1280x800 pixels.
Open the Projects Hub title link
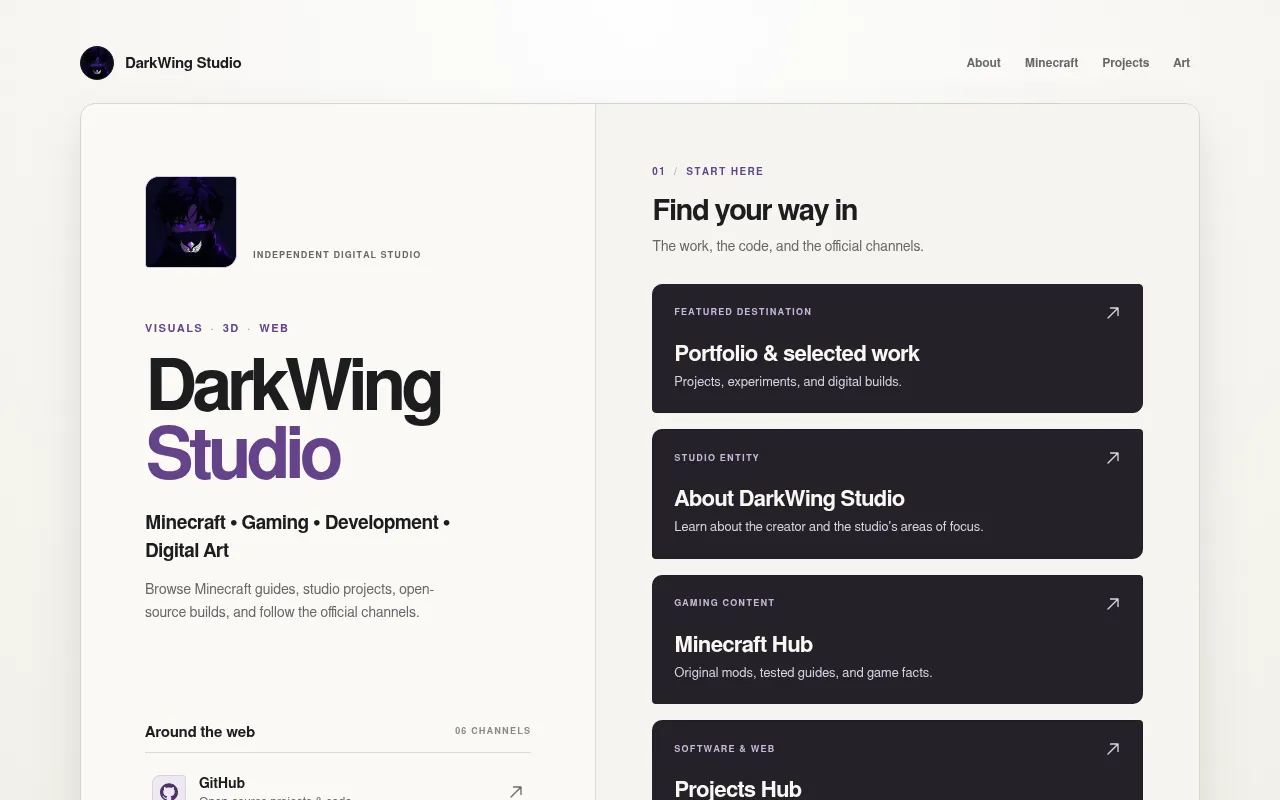pyautogui.click(x=738, y=789)
